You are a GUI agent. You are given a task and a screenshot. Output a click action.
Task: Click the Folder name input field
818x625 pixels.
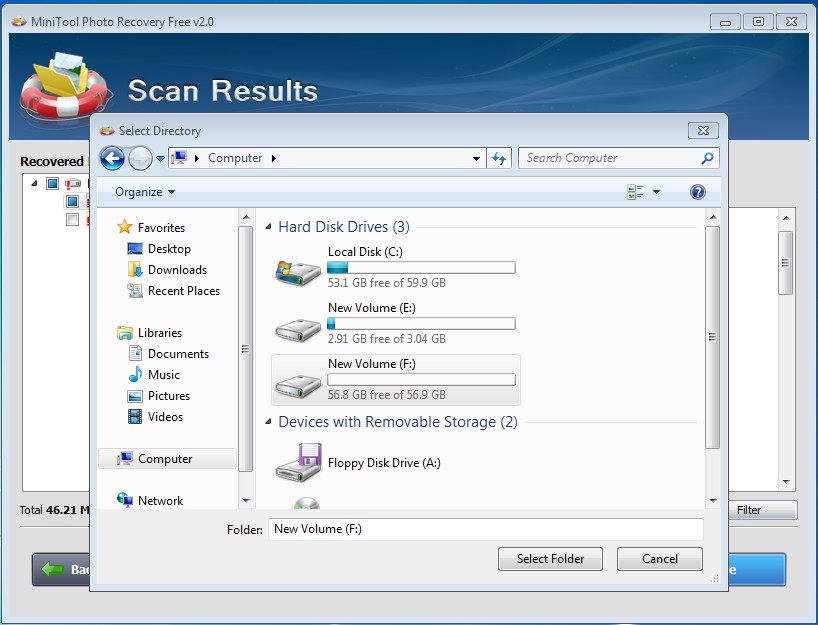486,529
